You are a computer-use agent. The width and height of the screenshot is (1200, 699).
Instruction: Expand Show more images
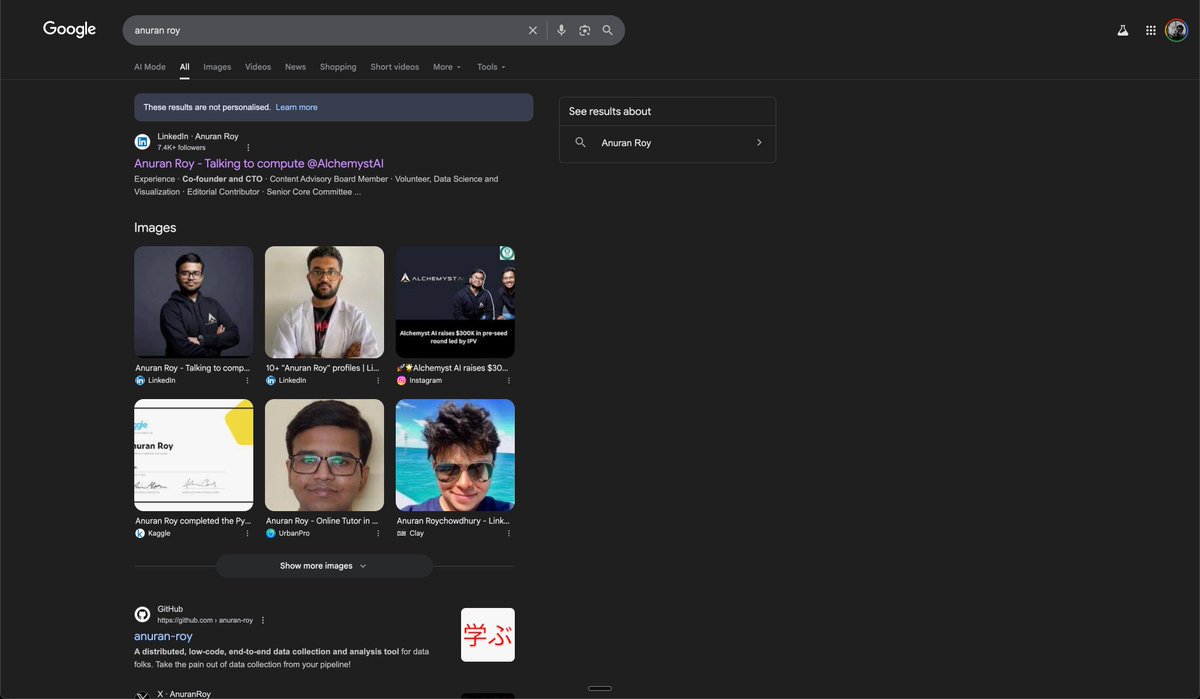click(x=324, y=566)
